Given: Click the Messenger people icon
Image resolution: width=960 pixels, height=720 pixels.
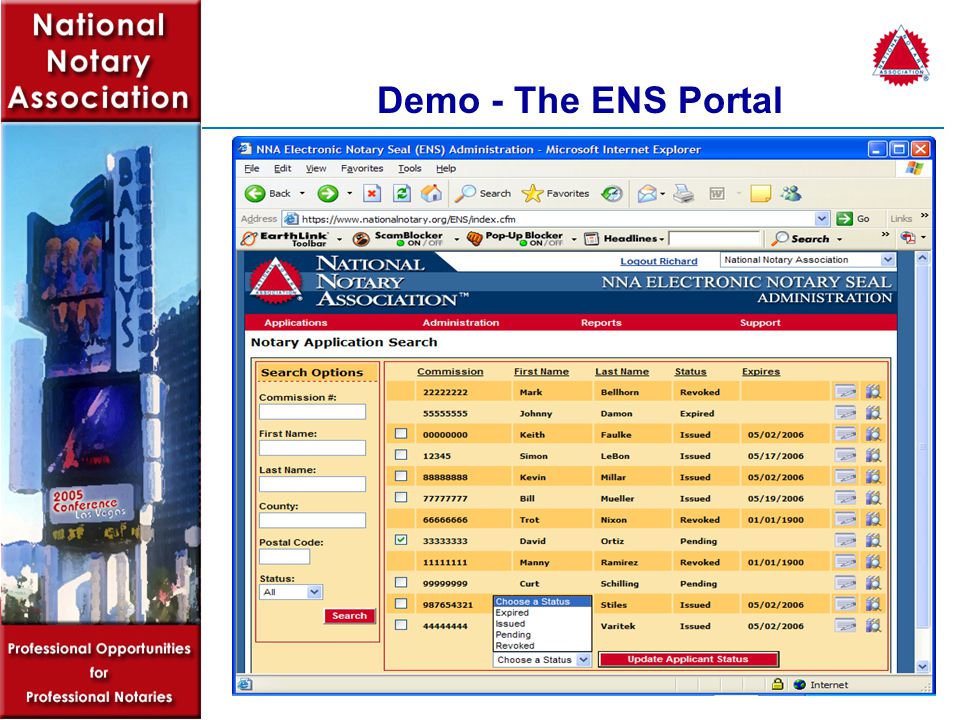Looking at the screenshot, I should coord(791,193).
